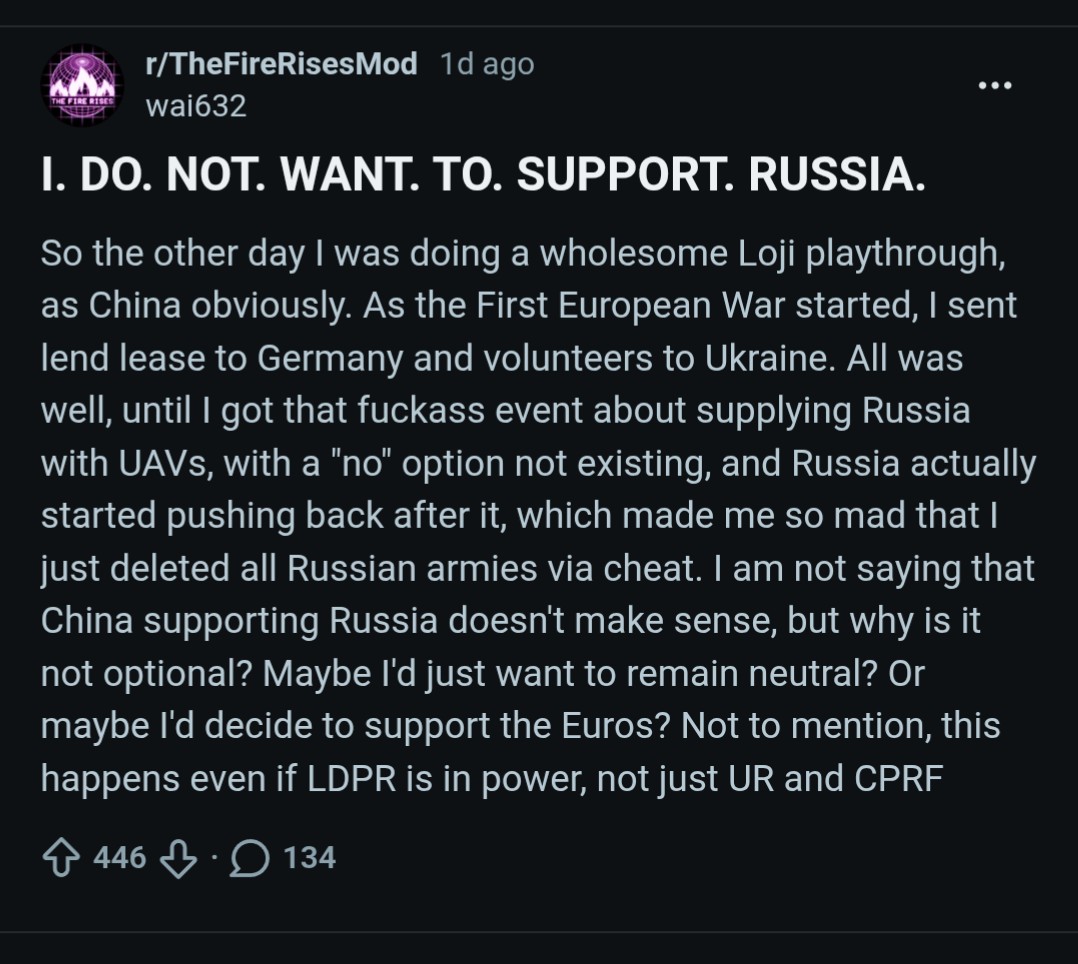Open the three-dot post options menu
The height and width of the screenshot is (964, 1078).
coord(995,86)
